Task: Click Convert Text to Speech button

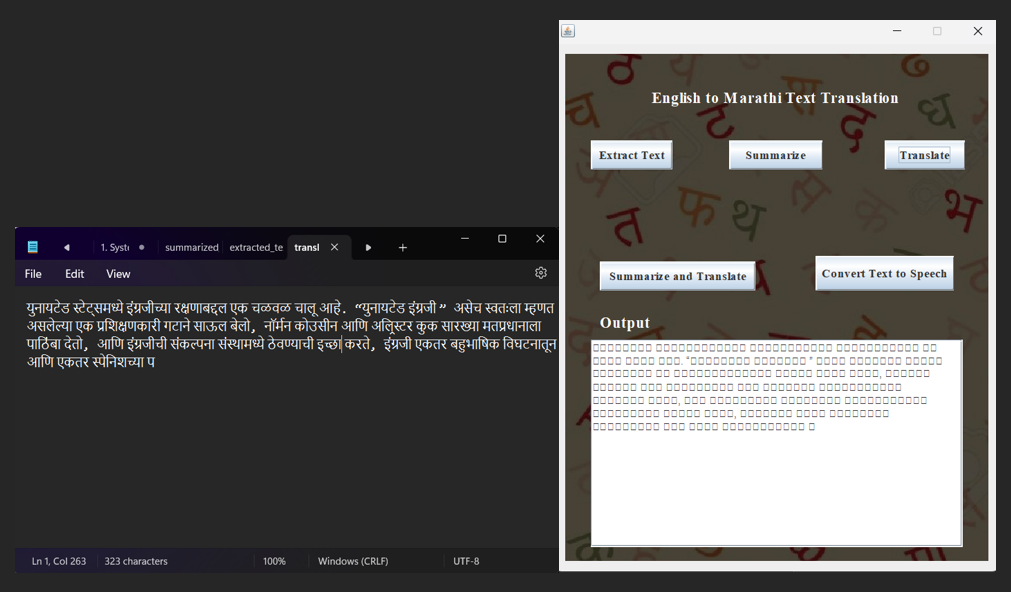Action: coord(884,273)
